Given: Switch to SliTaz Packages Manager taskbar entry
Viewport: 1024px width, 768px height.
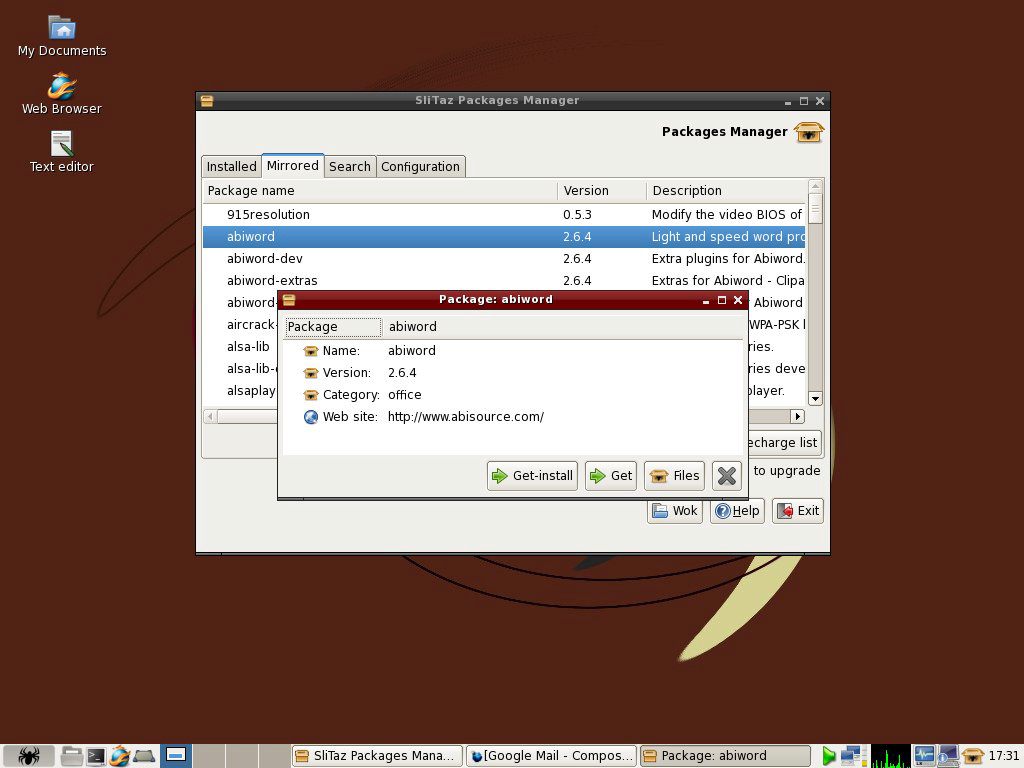Looking at the screenshot, I should coord(377,756).
